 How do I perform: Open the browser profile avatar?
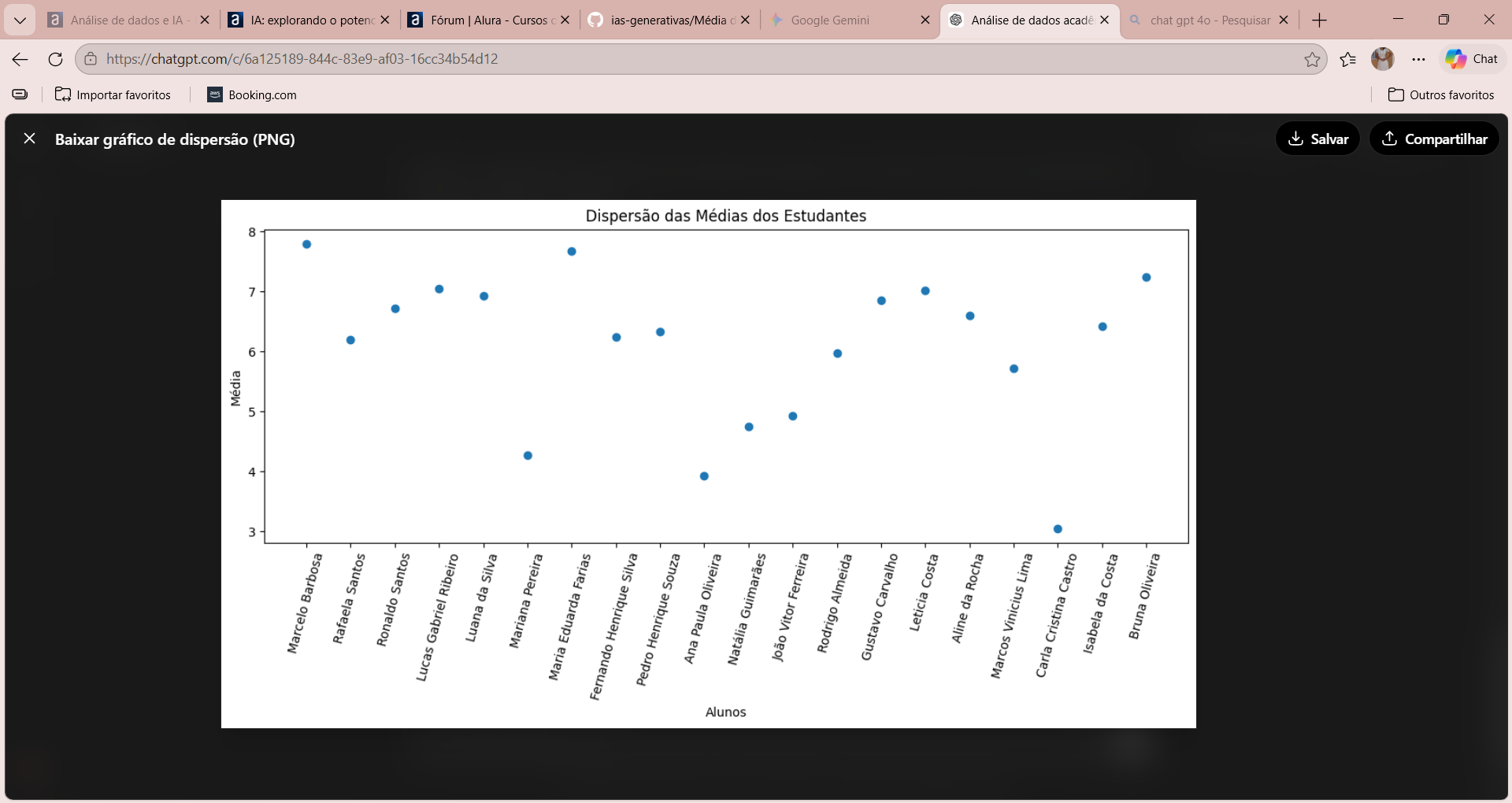pos(1383,59)
